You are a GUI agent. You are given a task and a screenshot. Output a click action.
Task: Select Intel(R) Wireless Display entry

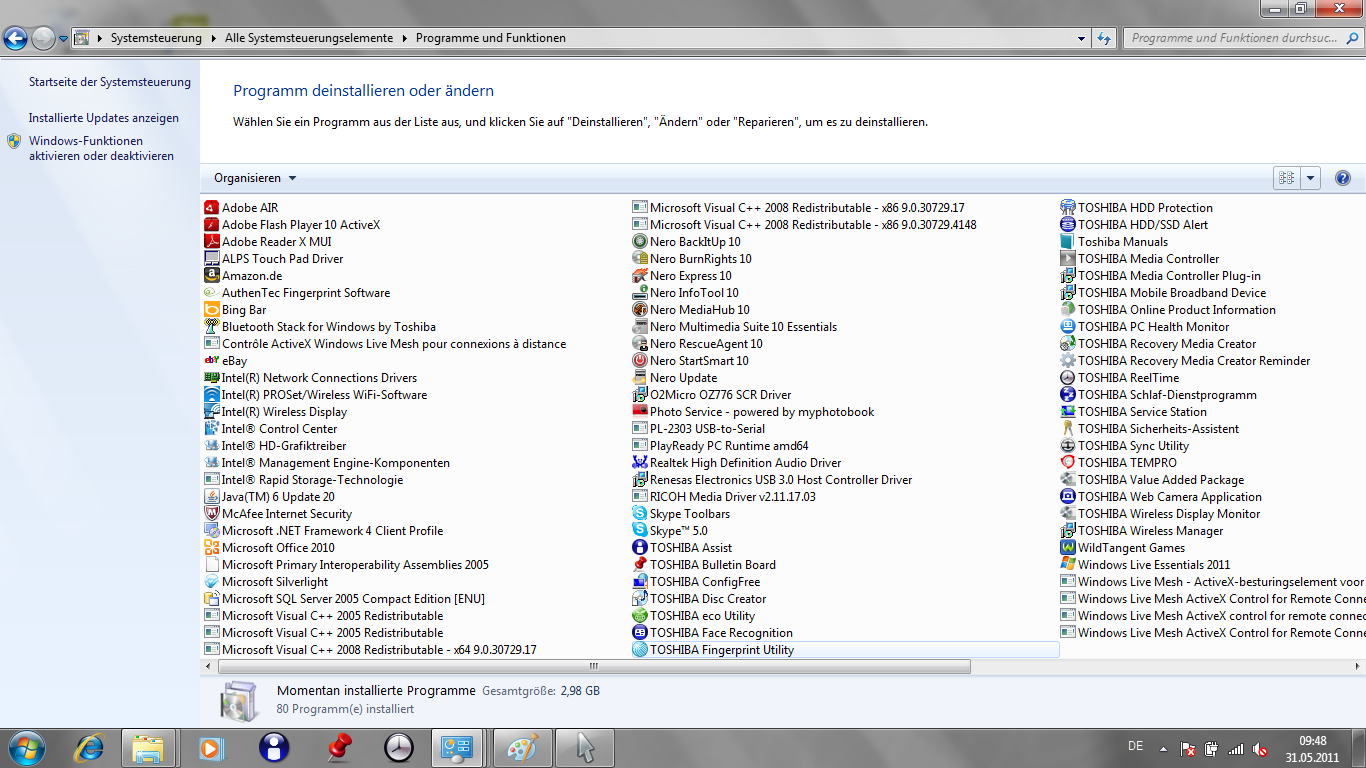coord(275,412)
